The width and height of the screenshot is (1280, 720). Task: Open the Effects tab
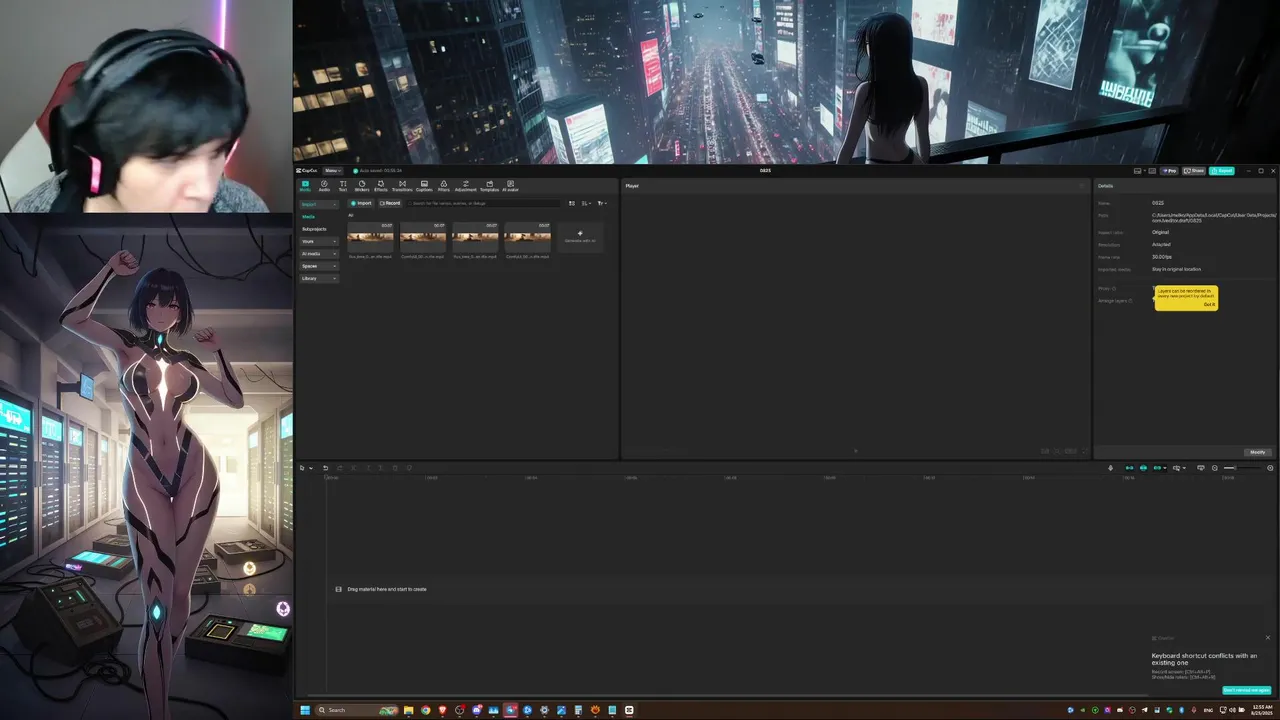[x=381, y=186]
